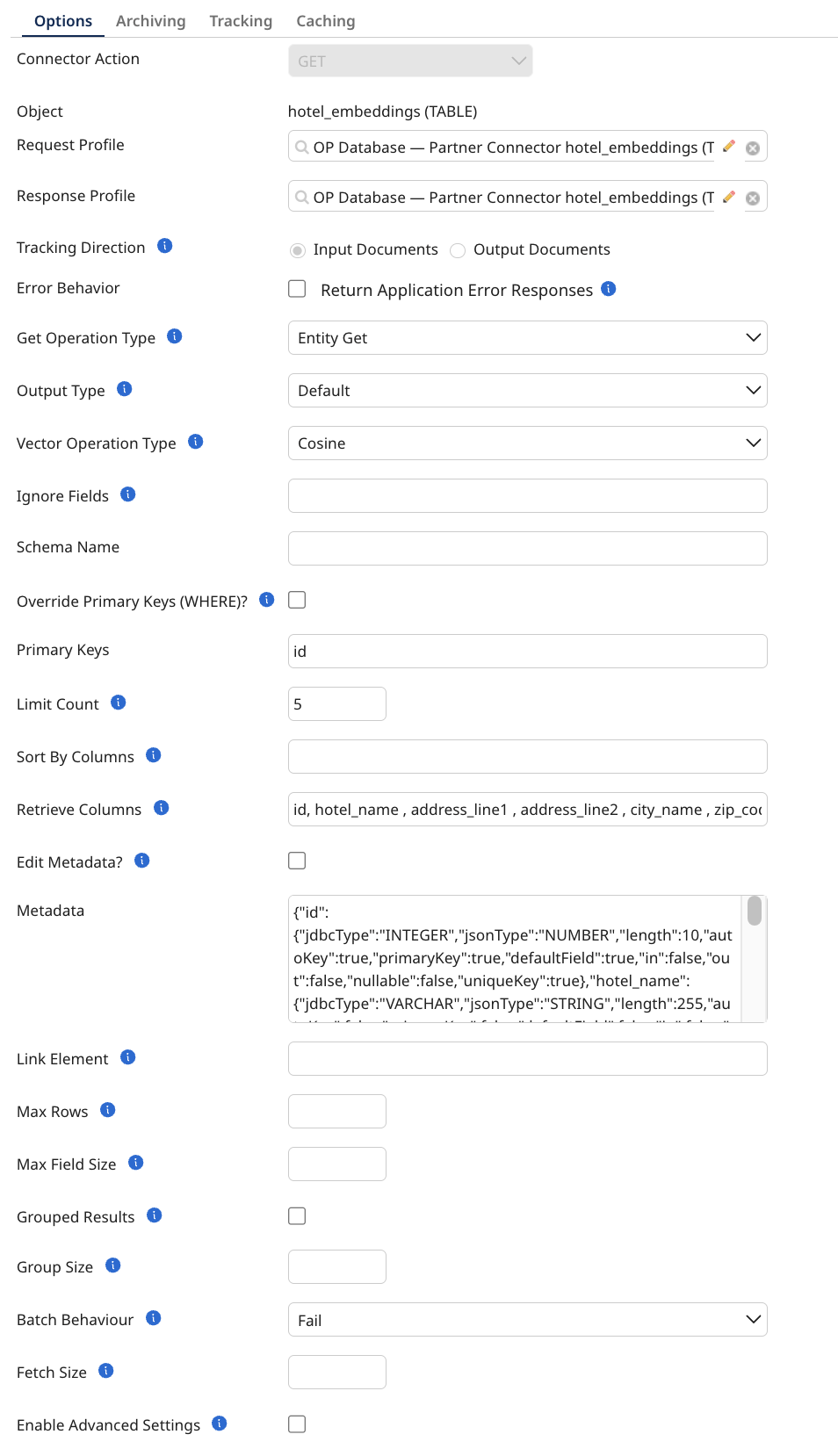The height and width of the screenshot is (1456, 838).
Task: Check the Grouped Results checkbox
Action: tap(298, 1216)
